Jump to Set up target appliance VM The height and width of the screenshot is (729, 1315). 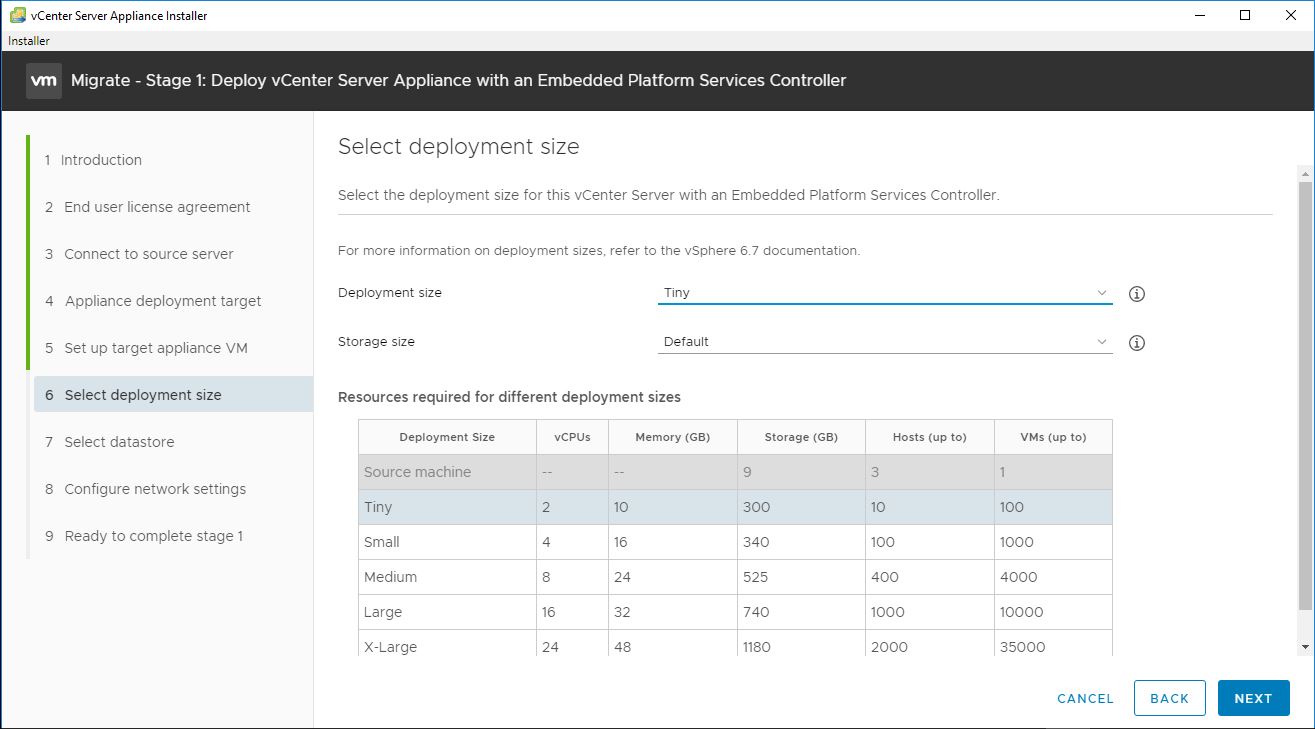155,348
